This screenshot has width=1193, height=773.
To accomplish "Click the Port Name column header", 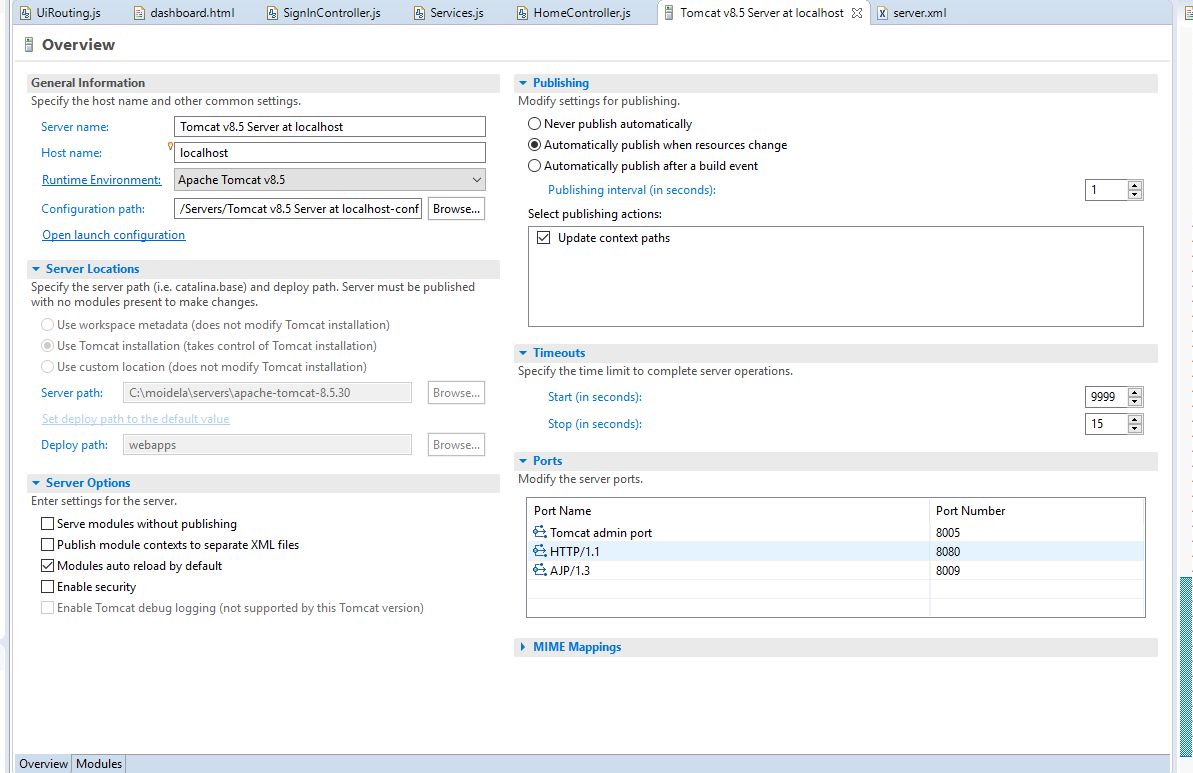I will coord(727,511).
